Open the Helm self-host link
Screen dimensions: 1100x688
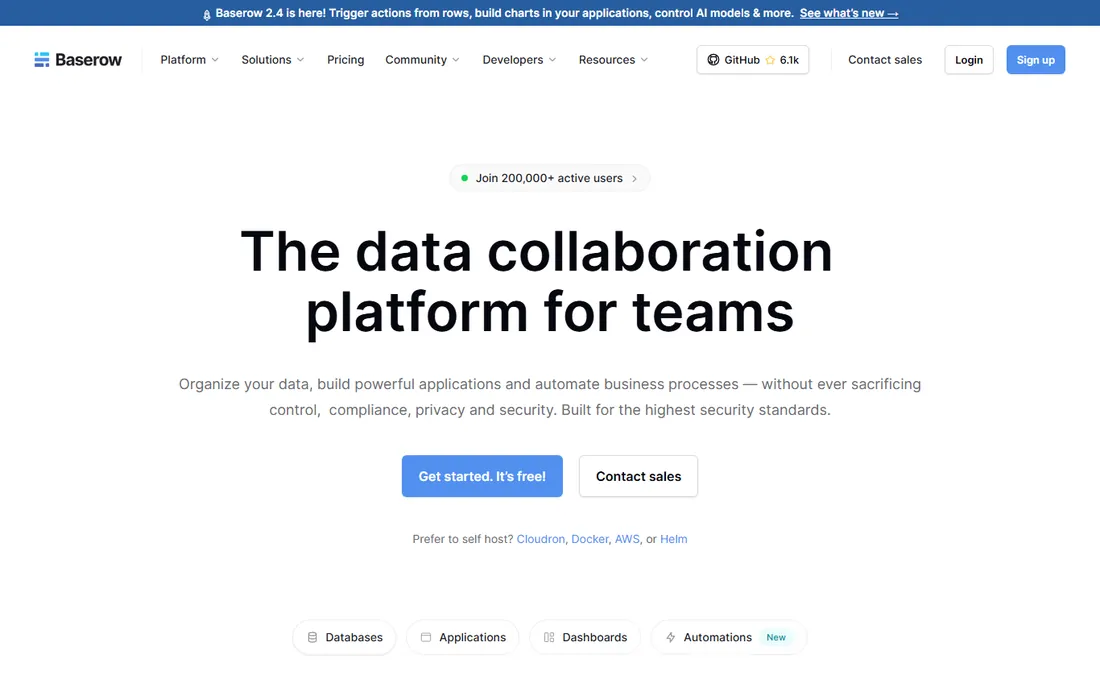pos(673,539)
